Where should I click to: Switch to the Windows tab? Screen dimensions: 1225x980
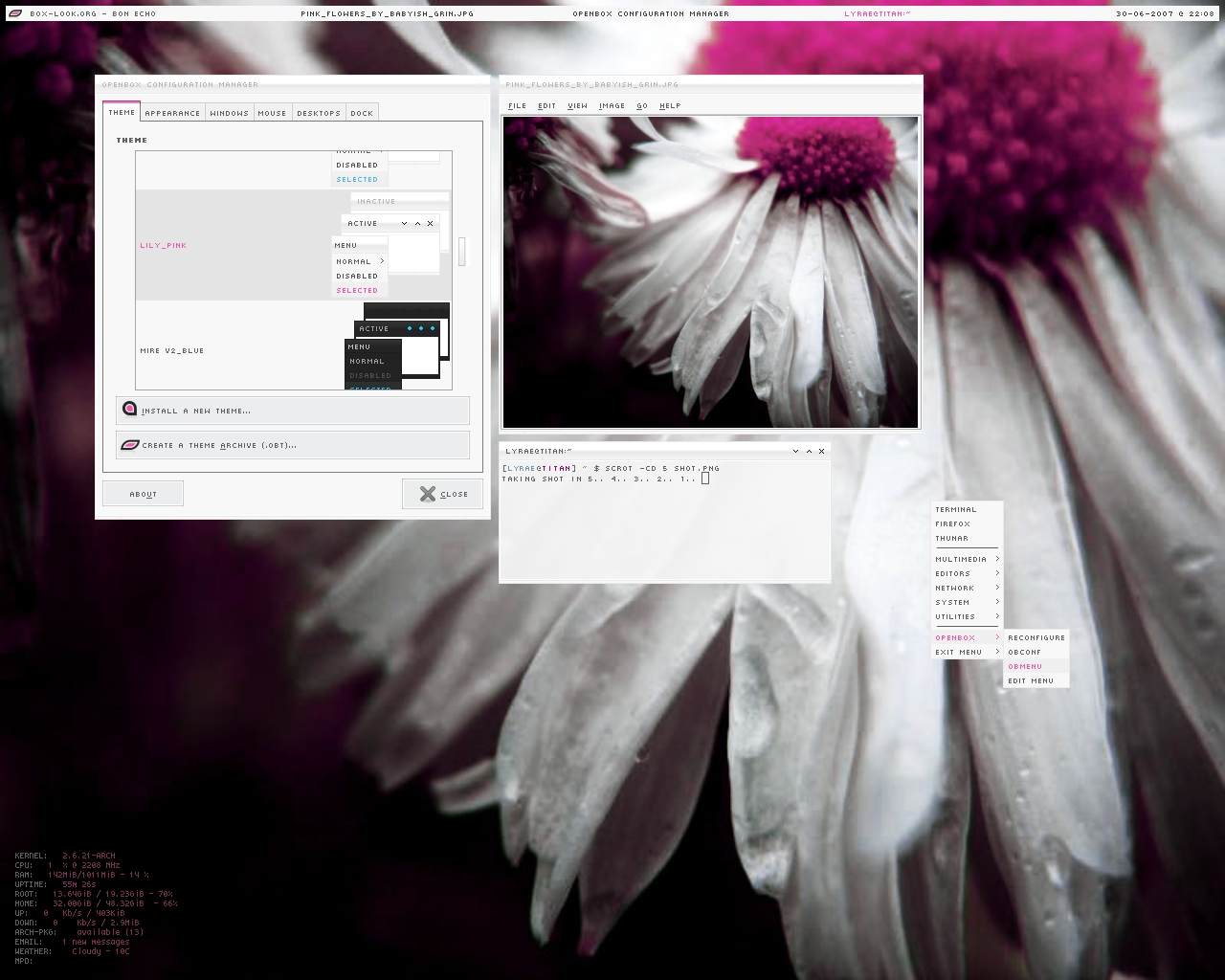229,113
